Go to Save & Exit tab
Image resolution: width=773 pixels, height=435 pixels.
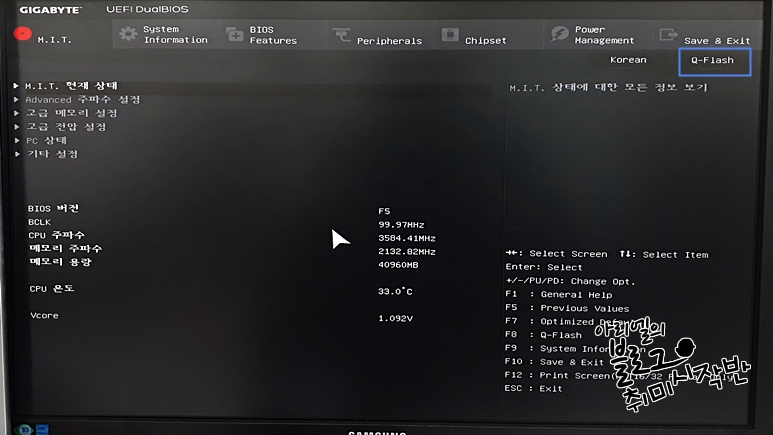708,35
